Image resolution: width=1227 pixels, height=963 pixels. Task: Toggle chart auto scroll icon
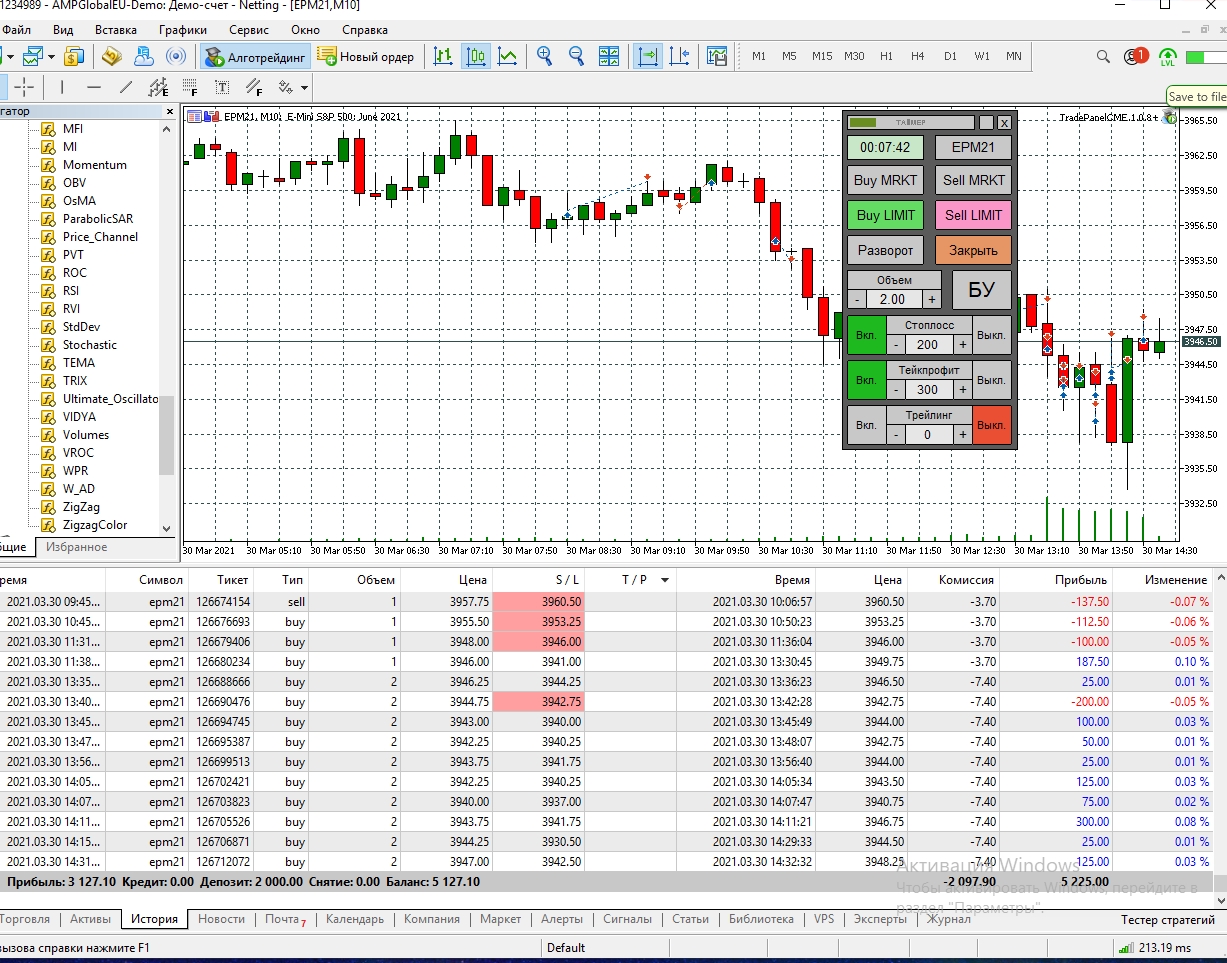648,57
